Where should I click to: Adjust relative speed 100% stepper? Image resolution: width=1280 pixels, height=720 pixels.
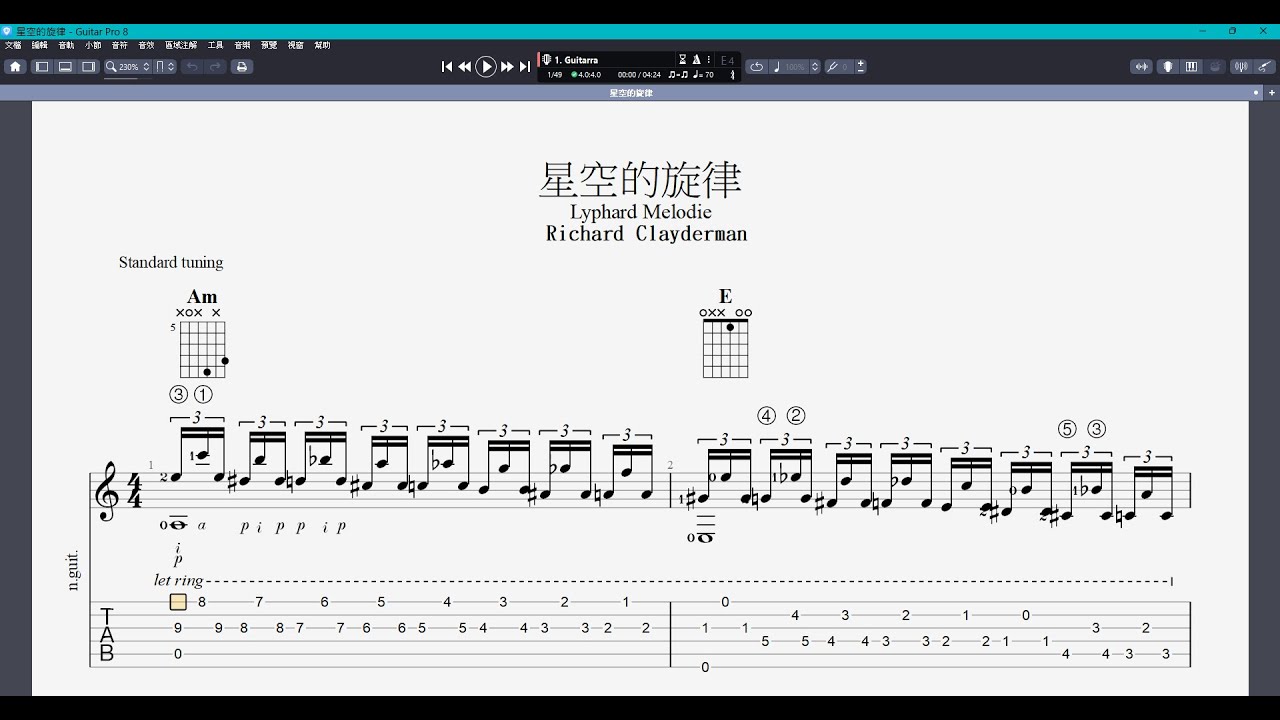point(815,67)
